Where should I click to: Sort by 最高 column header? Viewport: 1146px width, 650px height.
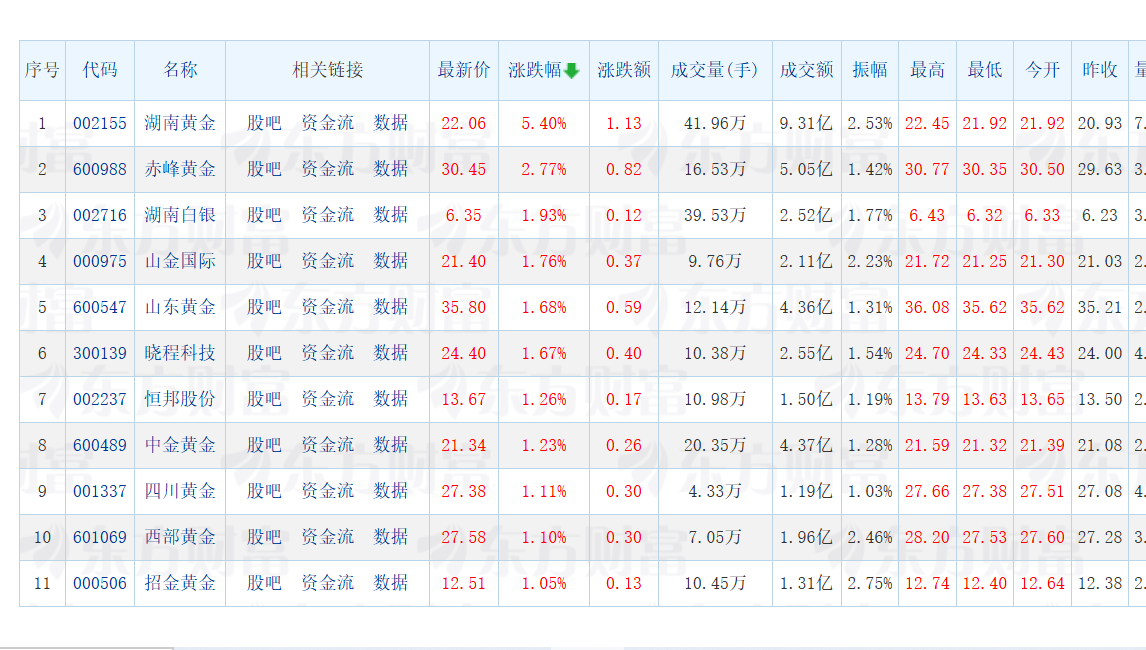tap(927, 70)
